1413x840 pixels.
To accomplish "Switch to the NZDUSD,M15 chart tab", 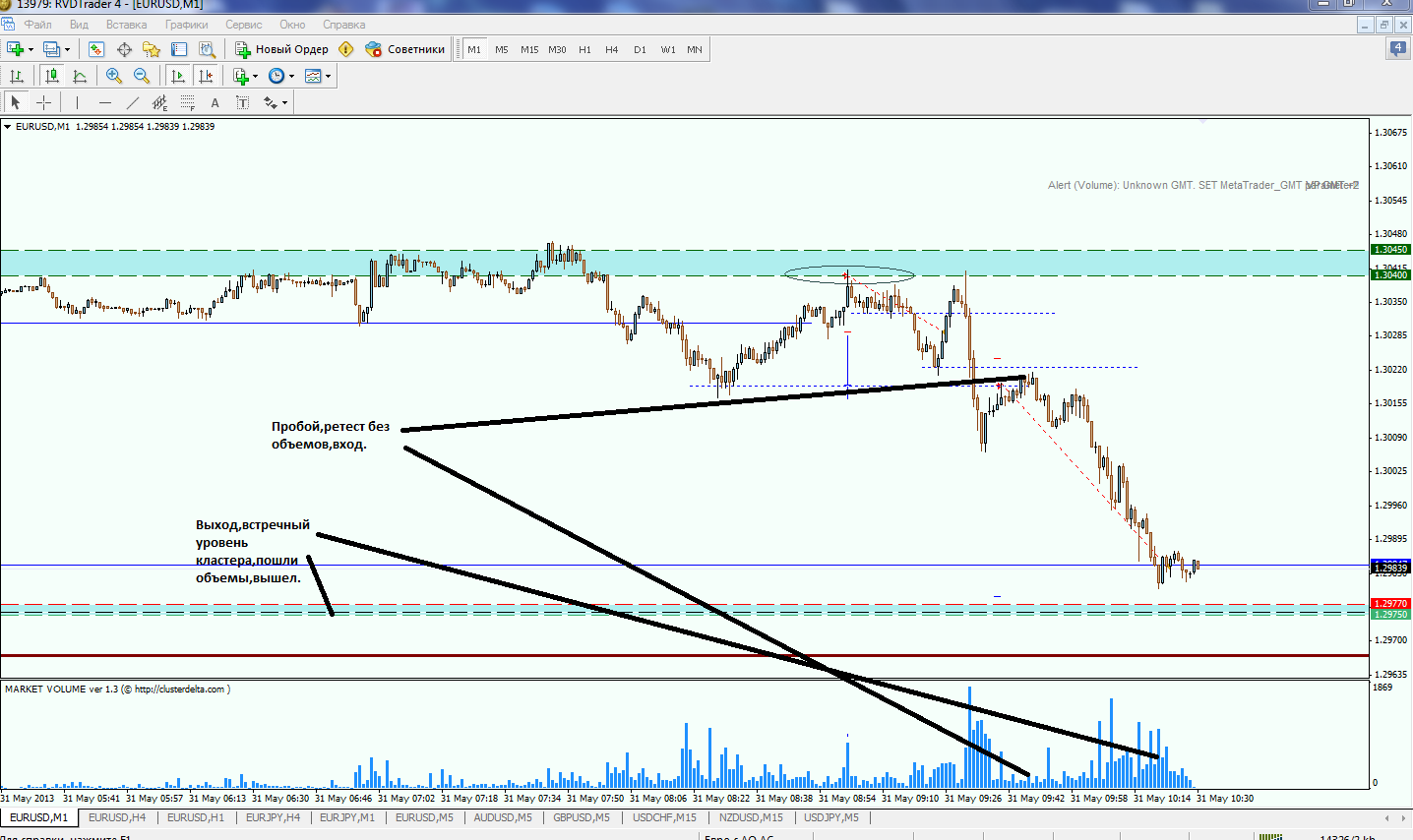I will point(751,817).
